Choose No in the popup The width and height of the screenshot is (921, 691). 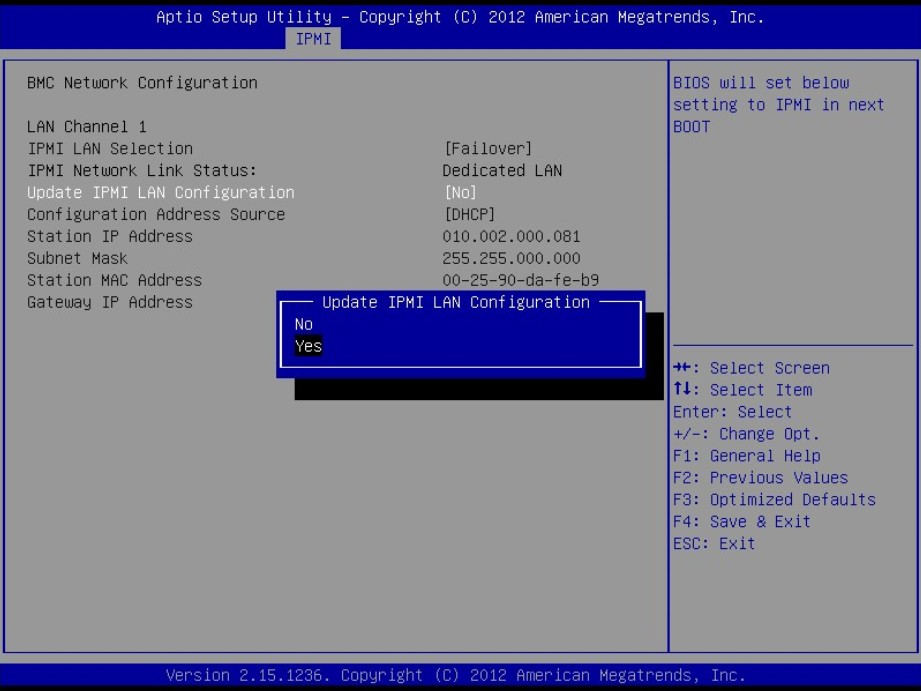[x=304, y=324]
